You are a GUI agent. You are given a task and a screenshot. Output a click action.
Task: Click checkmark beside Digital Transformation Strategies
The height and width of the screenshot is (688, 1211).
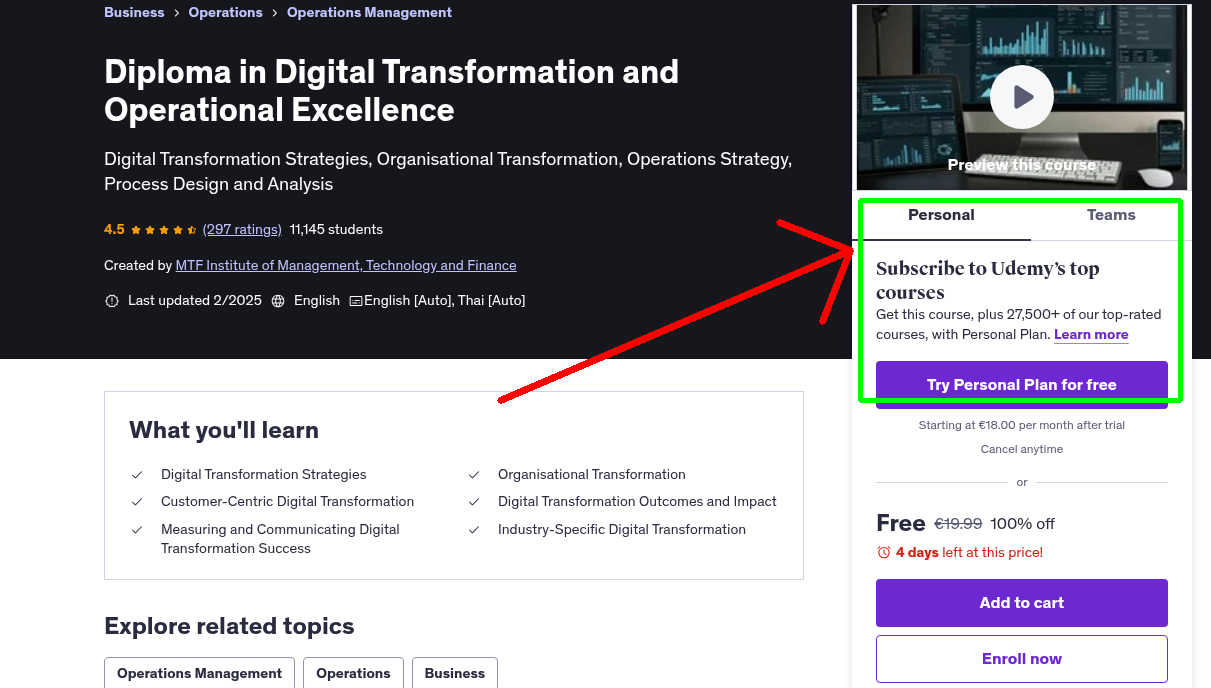tap(137, 475)
